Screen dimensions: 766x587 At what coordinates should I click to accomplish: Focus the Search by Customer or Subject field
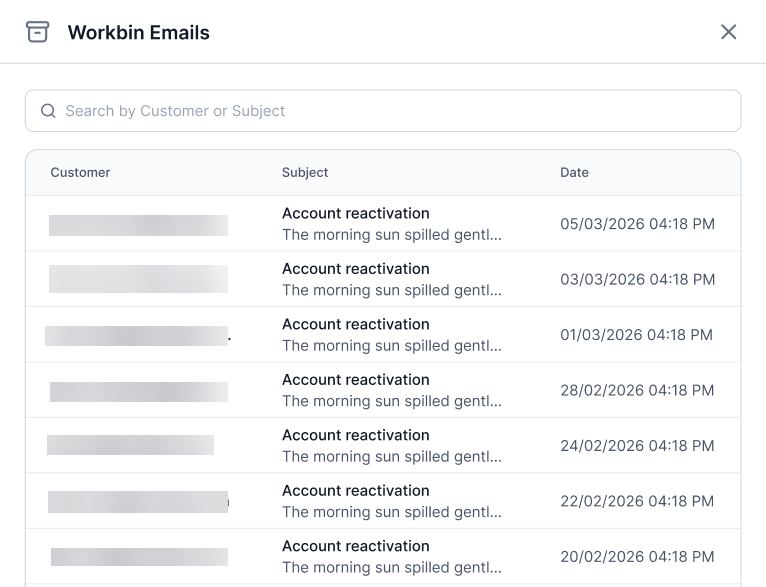click(x=383, y=111)
